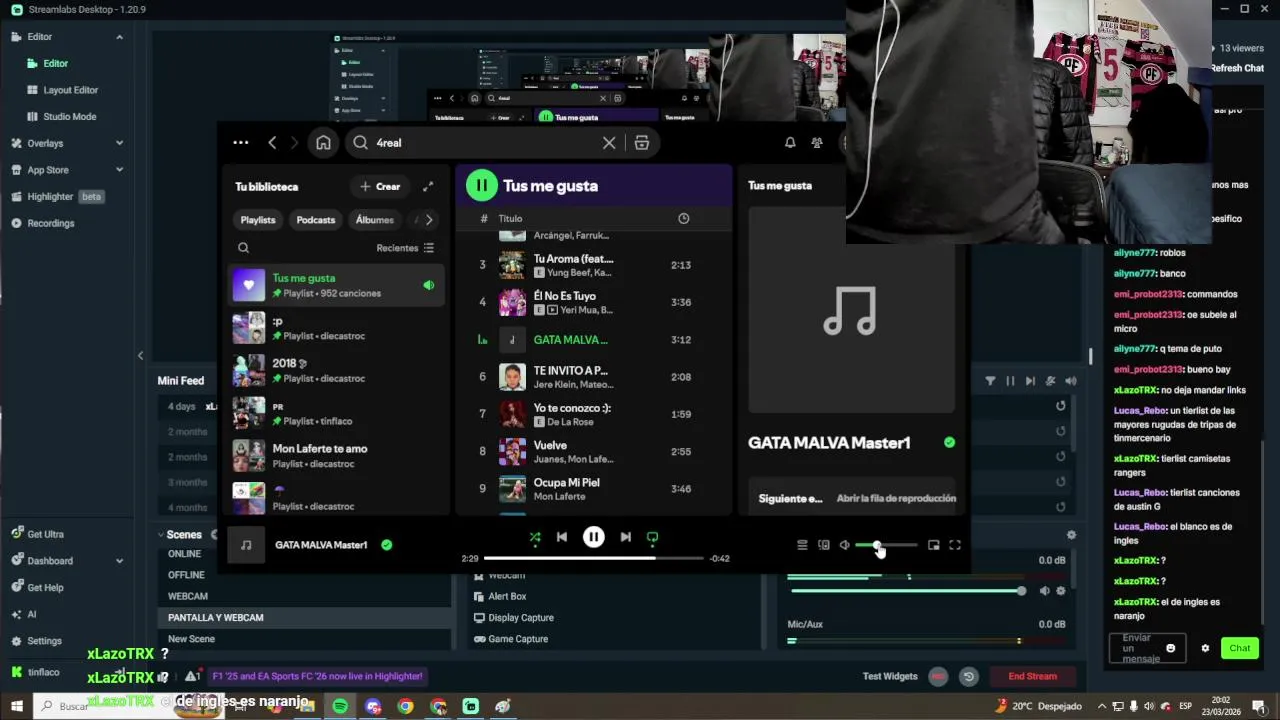Open 2018 playlist in library
Image resolution: width=1280 pixels, height=720 pixels.
tap(336, 370)
